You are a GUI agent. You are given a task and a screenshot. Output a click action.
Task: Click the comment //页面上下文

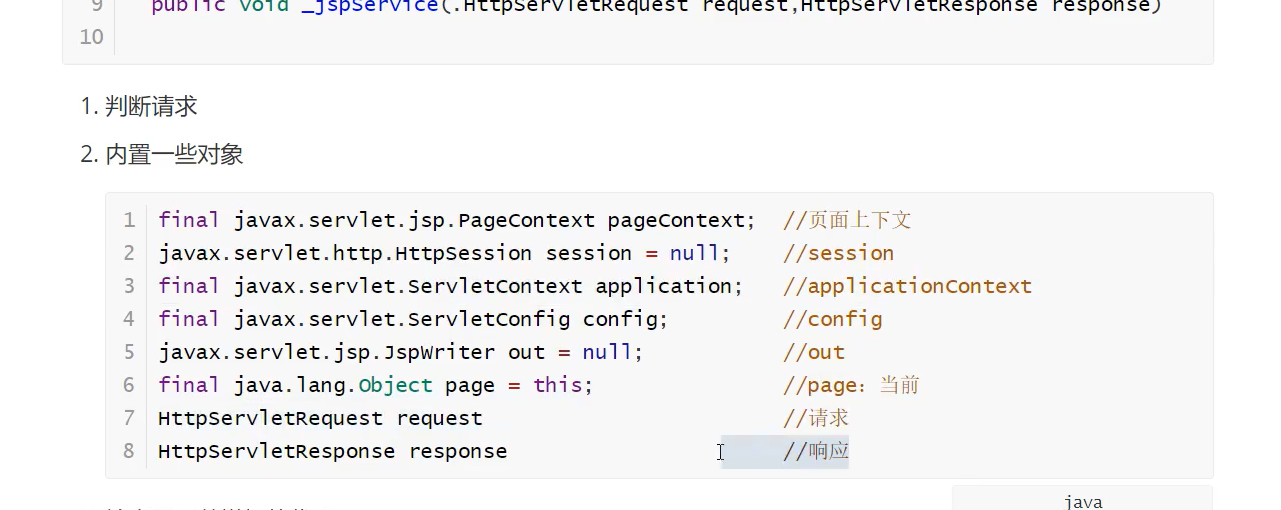point(847,220)
